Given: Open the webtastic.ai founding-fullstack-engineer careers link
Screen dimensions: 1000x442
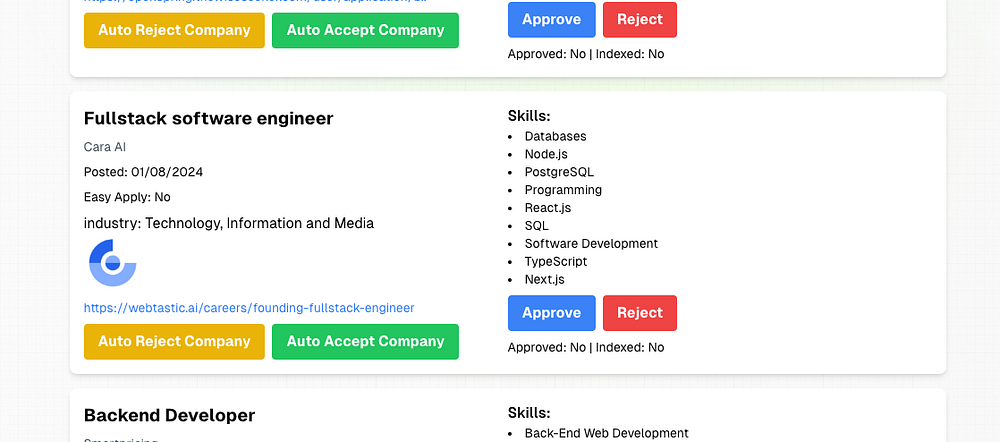Looking at the screenshot, I should pyautogui.click(x=249, y=308).
